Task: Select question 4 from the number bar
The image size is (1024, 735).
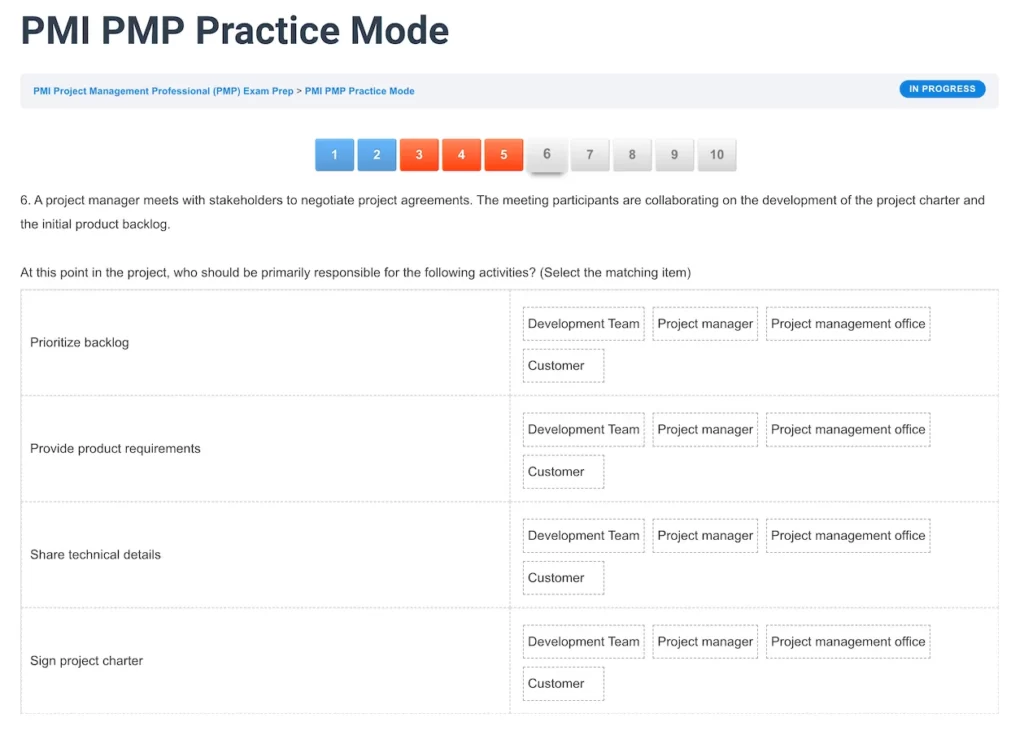Action: click(462, 155)
